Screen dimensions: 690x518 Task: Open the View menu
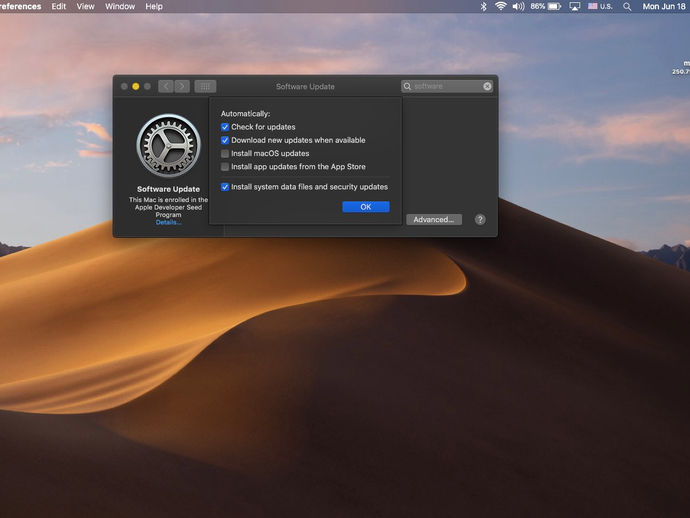point(85,7)
